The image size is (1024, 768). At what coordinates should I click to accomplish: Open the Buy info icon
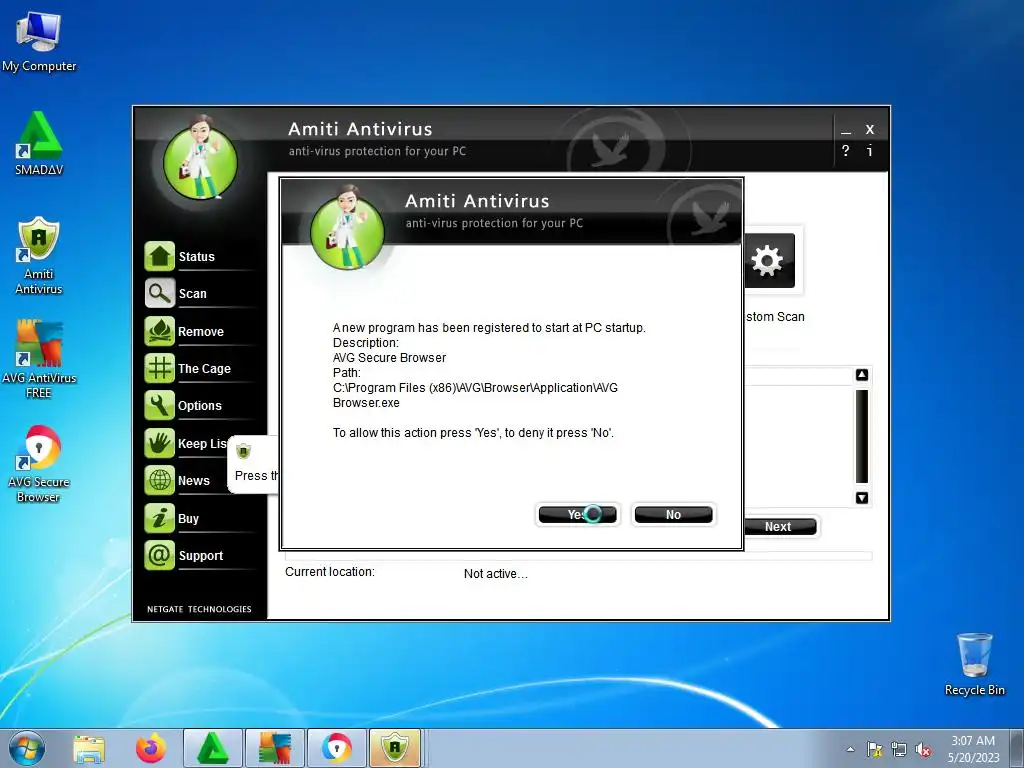(159, 519)
